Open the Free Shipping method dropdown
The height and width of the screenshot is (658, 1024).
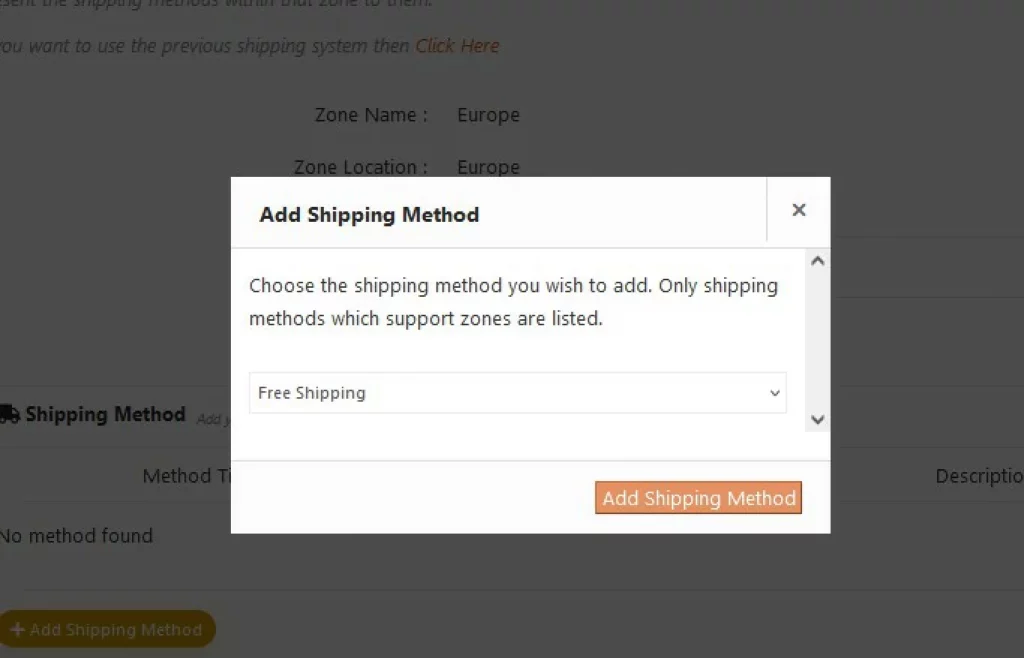click(x=517, y=393)
